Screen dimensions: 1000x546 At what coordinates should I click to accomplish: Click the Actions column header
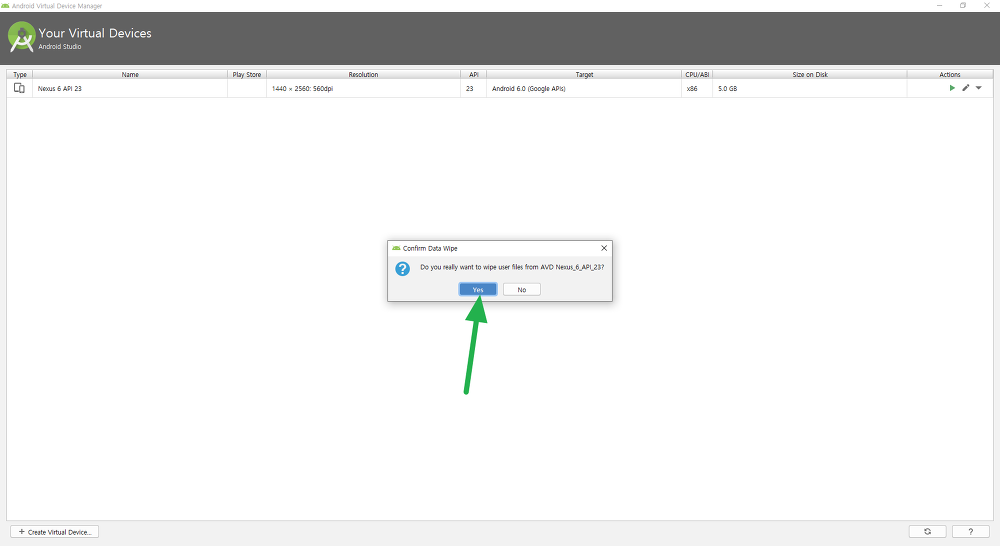(x=950, y=75)
